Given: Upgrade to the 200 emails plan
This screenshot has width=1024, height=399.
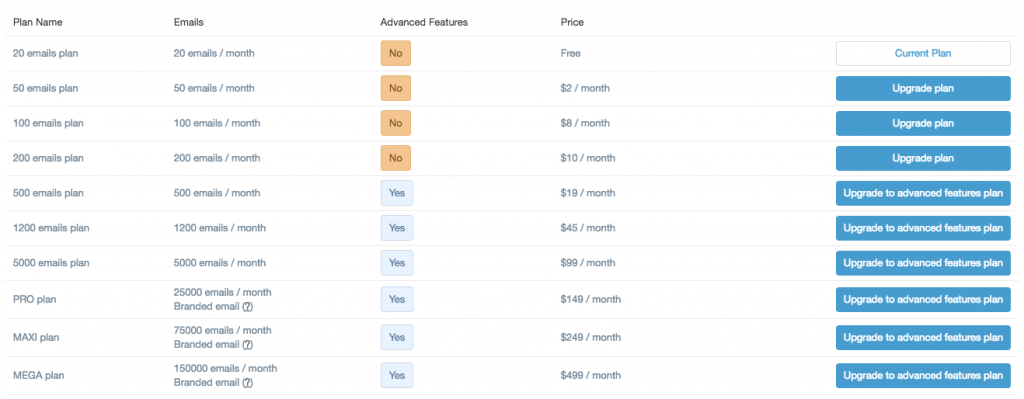Looking at the screenshot, I should click(x=923, y=158).
